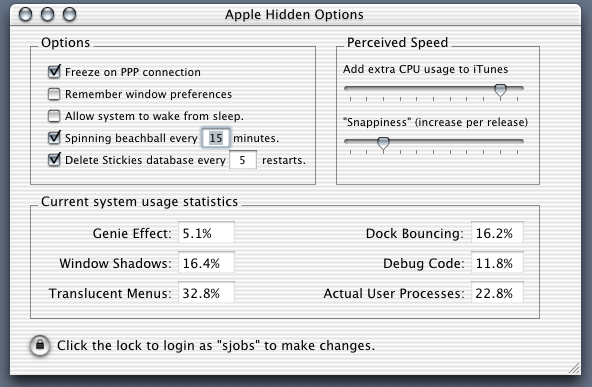Viewport: 592px width, 387px height.
Task: Enable Remember window preferences checkbox
Action: (x=54, y=94)
